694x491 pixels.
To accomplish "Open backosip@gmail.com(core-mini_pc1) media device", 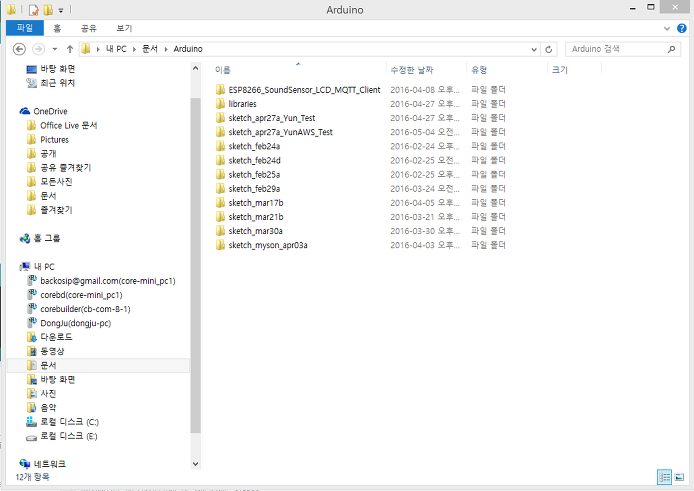I will coord(108,281).
